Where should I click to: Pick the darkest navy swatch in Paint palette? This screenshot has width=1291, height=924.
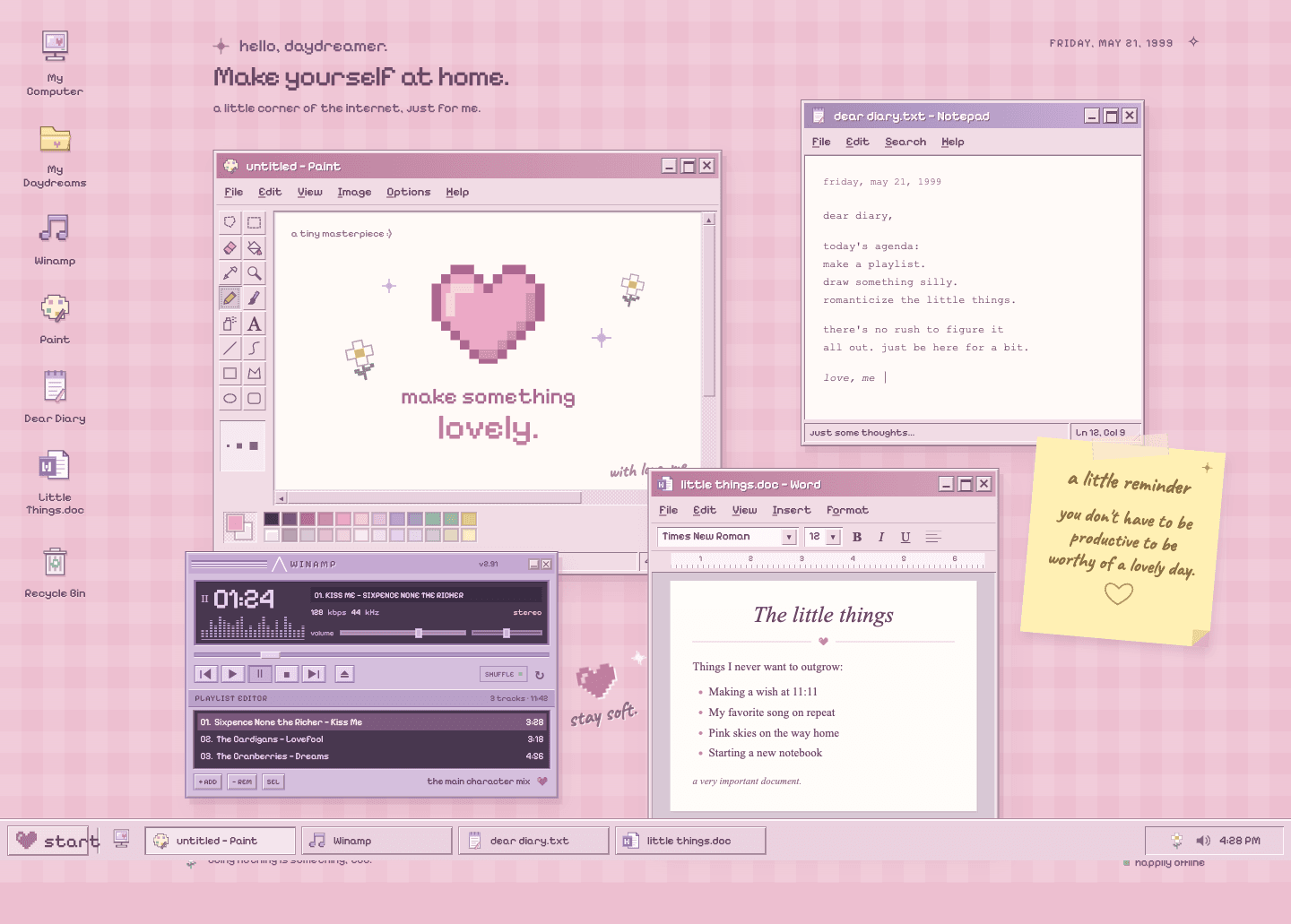272,519
